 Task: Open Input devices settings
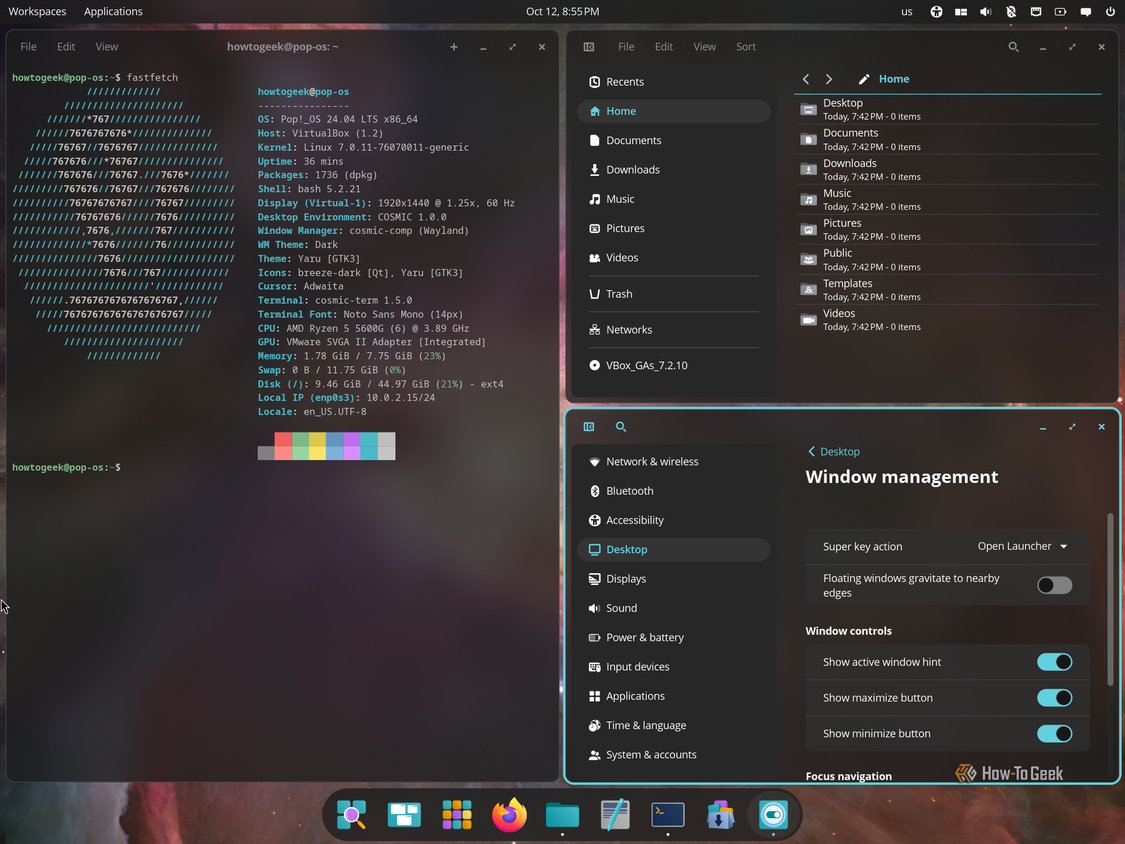674,667
